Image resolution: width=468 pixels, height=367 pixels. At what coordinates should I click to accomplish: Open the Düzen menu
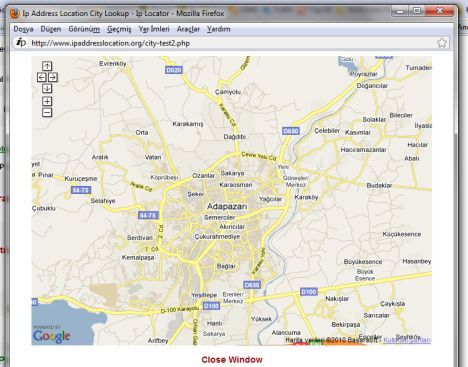(x=51, y=29)
